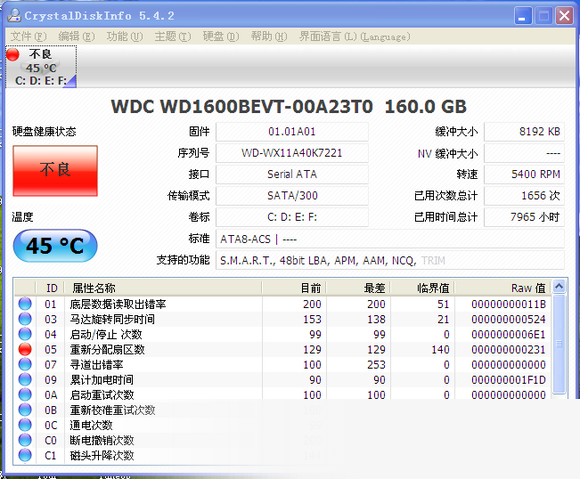Open the 编辑(E) menu
The height and width of the screenshot is (479, 580).
tap(76, 36)
